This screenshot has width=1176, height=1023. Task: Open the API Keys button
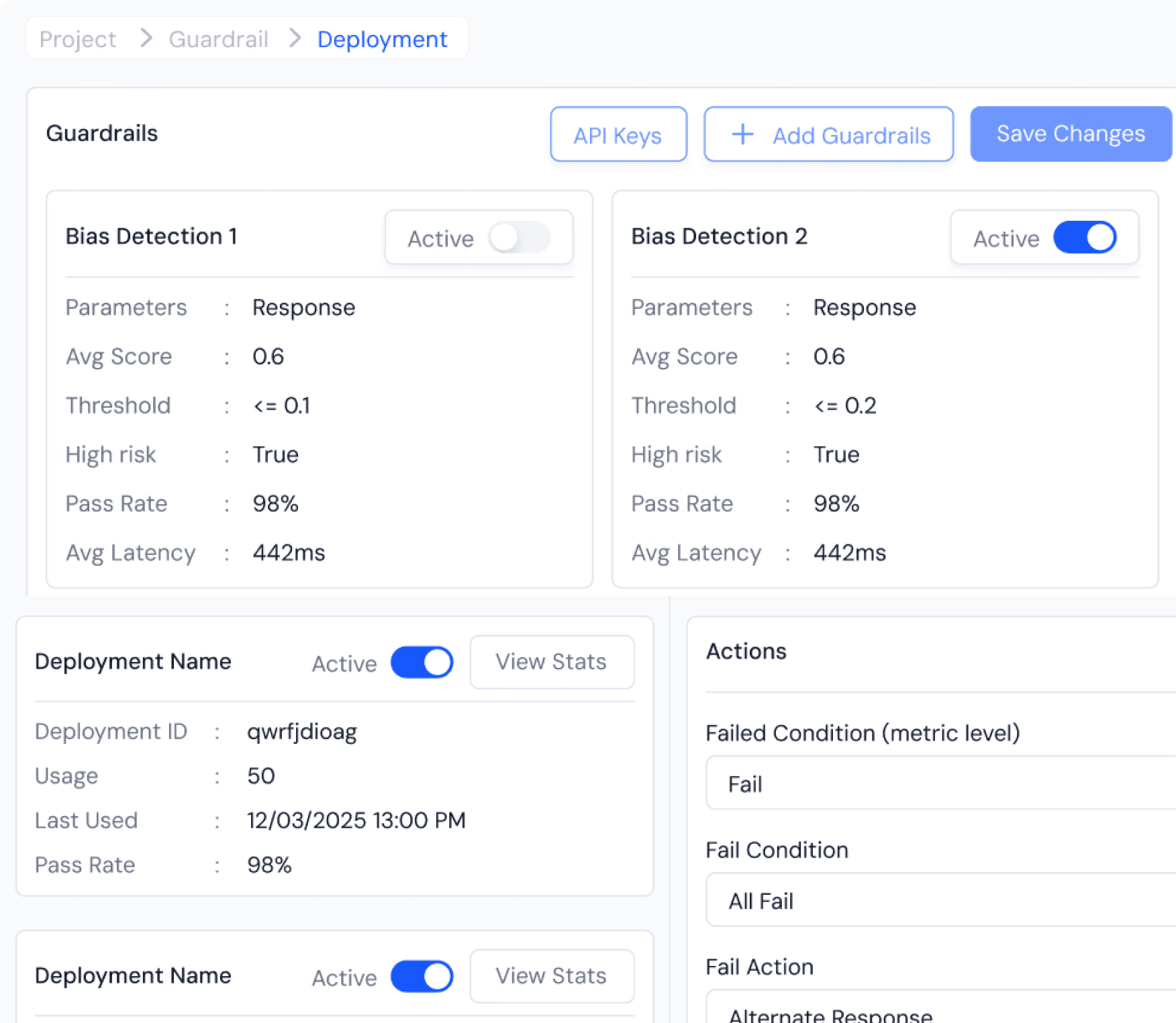pos(618,134)
